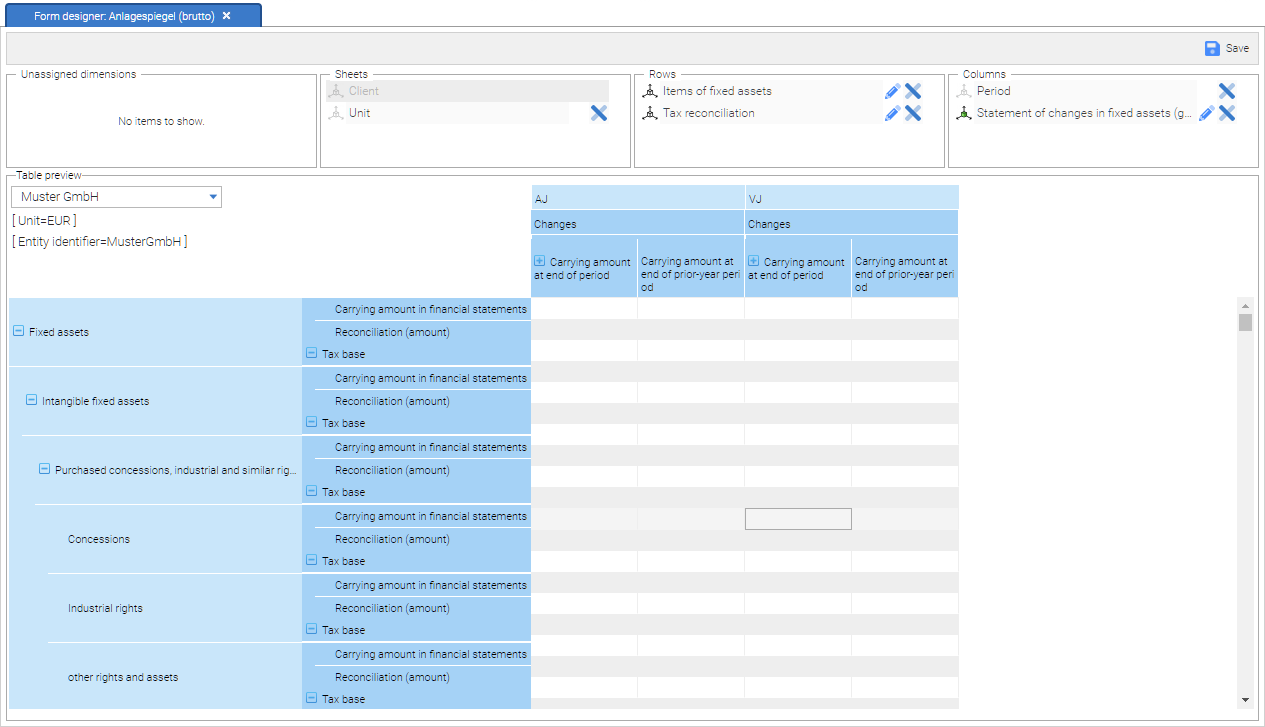Screen dimensions: 1265x727
Task: Expand AJ Carrying amount at end of period
Action: [x=540, y=261]
